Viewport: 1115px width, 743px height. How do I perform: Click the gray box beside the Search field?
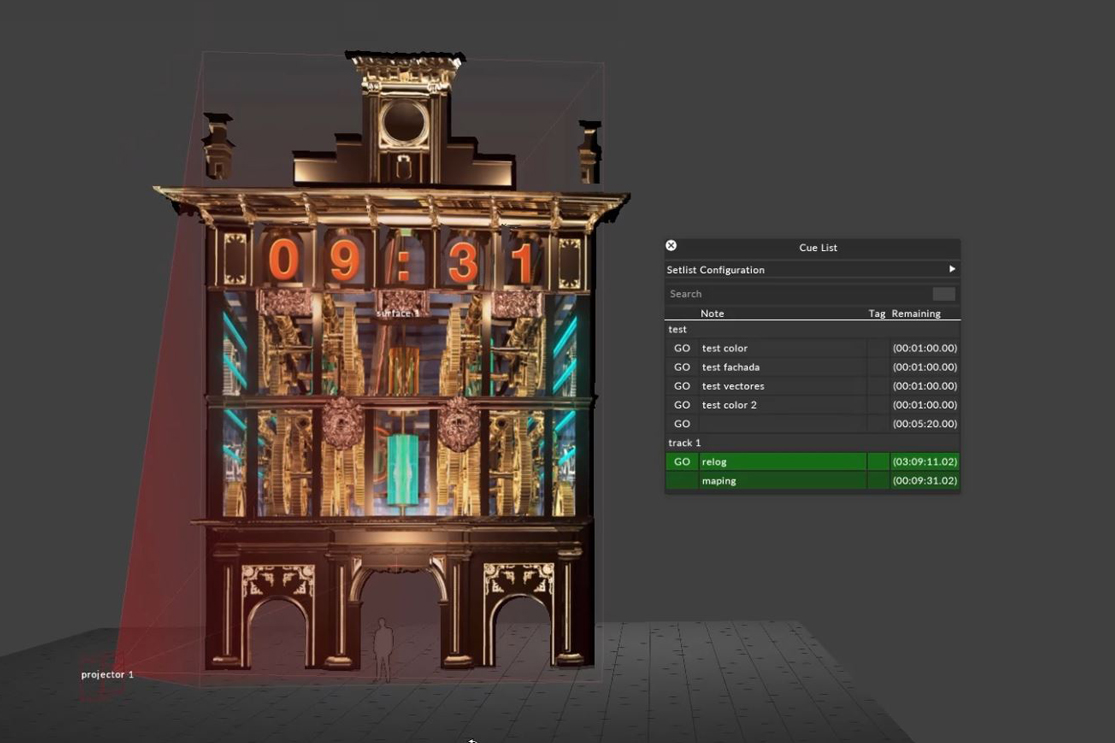pyautogui.click(x=944, y=294)
